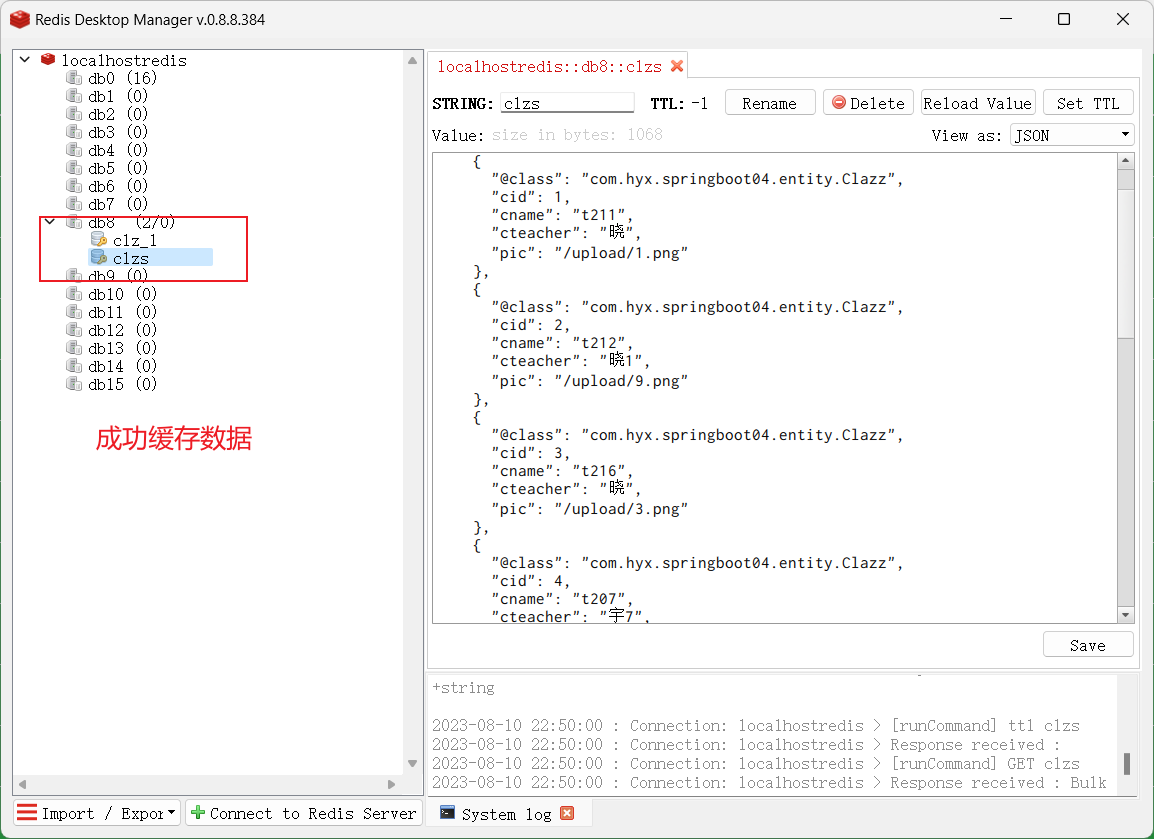Click the Rename button
The width and height of the screenshot is (1154, 839).
click(x=770, y=103)
